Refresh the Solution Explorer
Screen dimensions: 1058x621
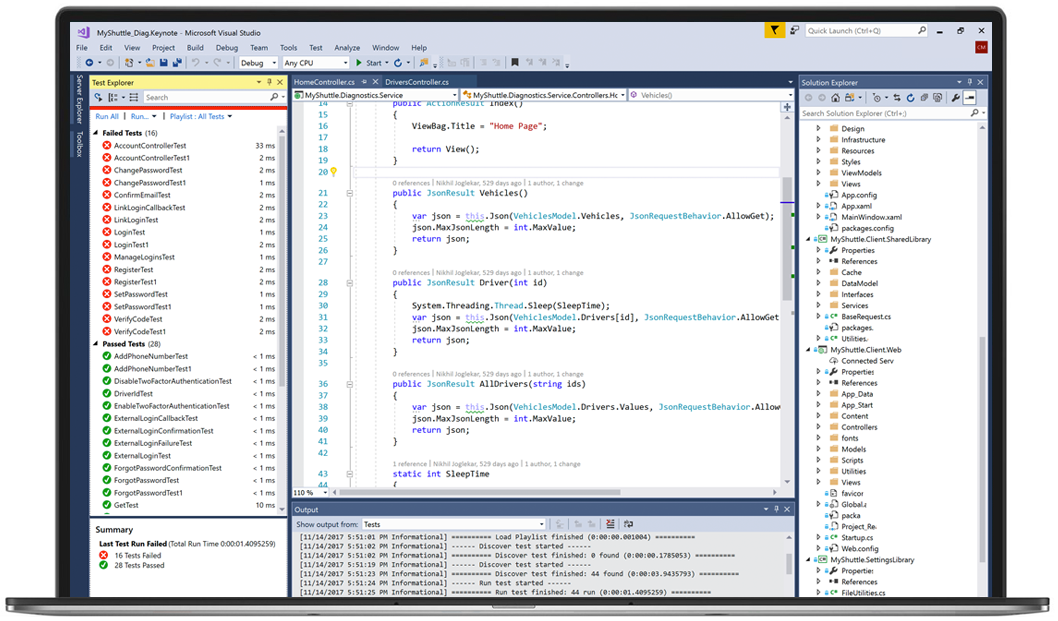[x=911, y=97]
